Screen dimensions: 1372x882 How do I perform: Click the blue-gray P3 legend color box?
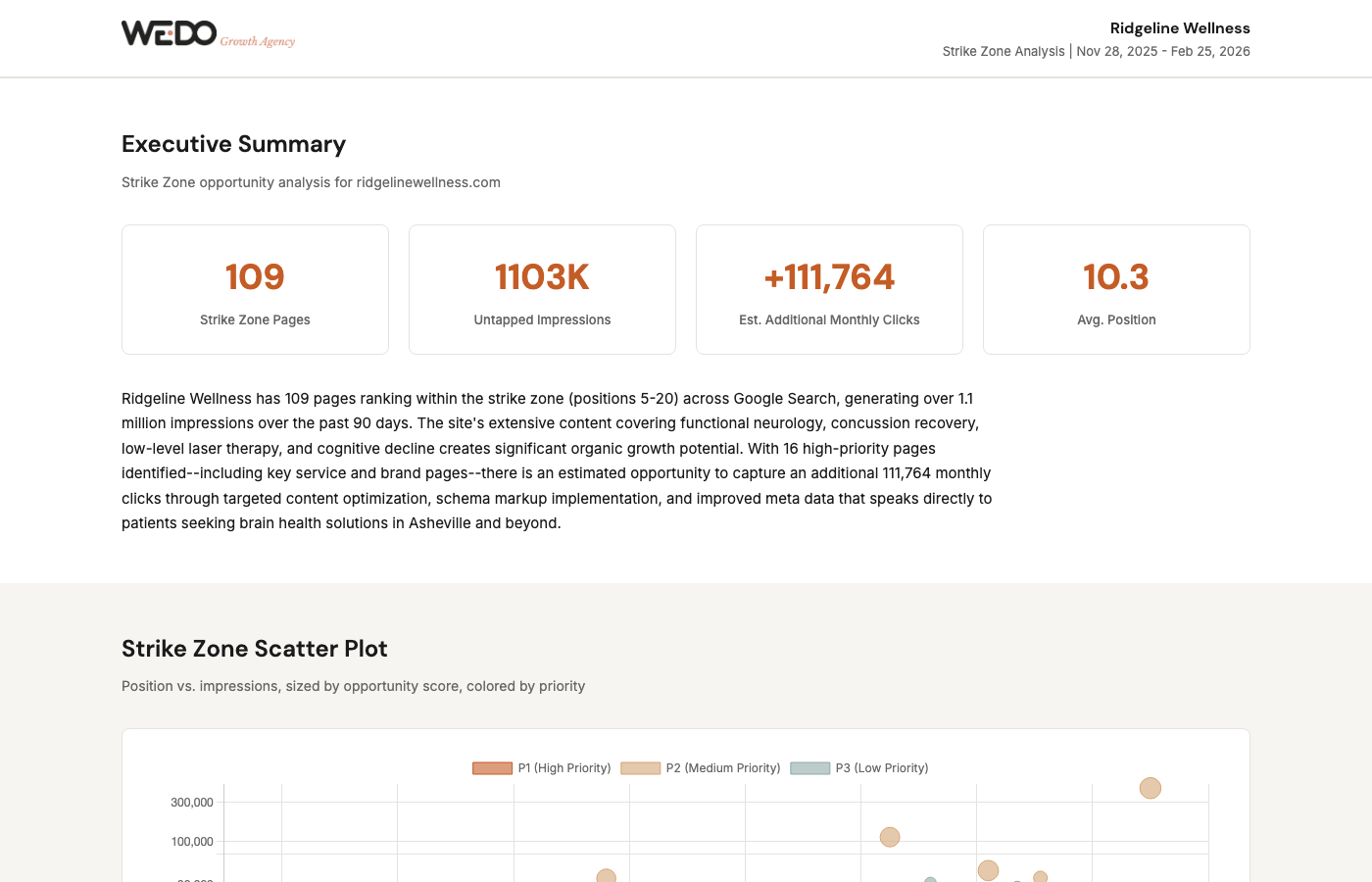(809, 768)
